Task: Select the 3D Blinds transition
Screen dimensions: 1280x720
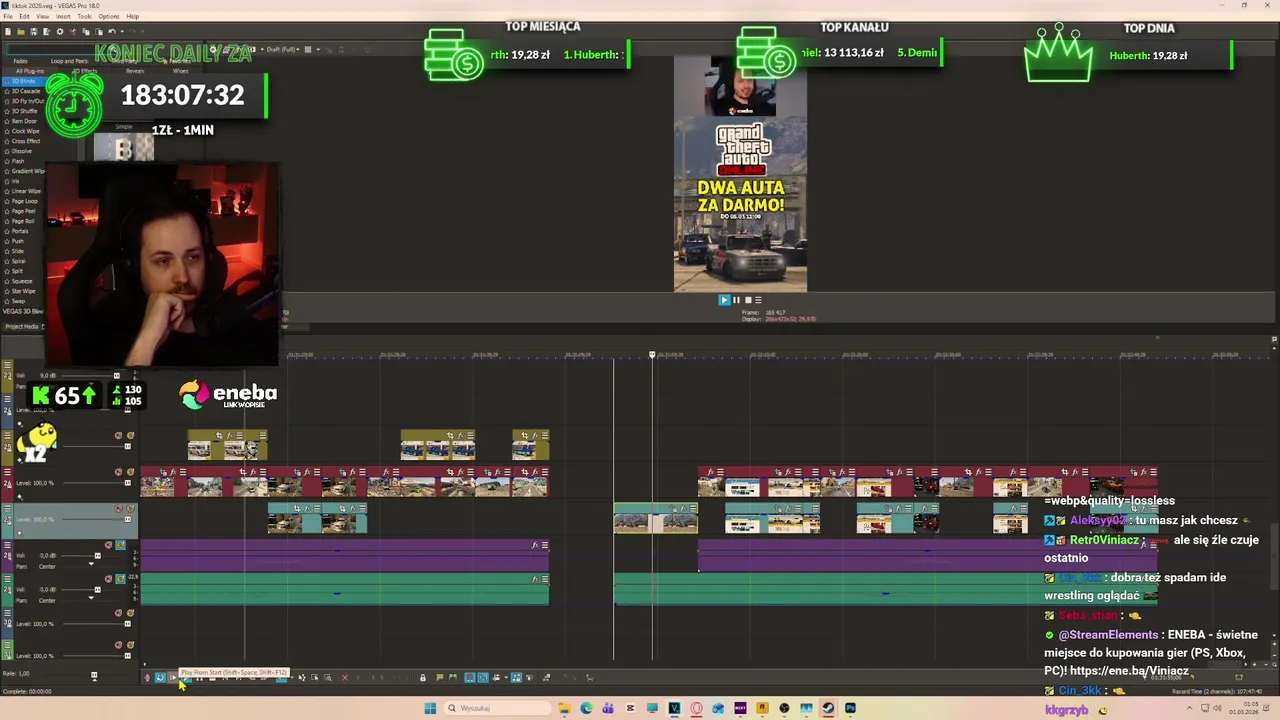Action: (23, 81)
